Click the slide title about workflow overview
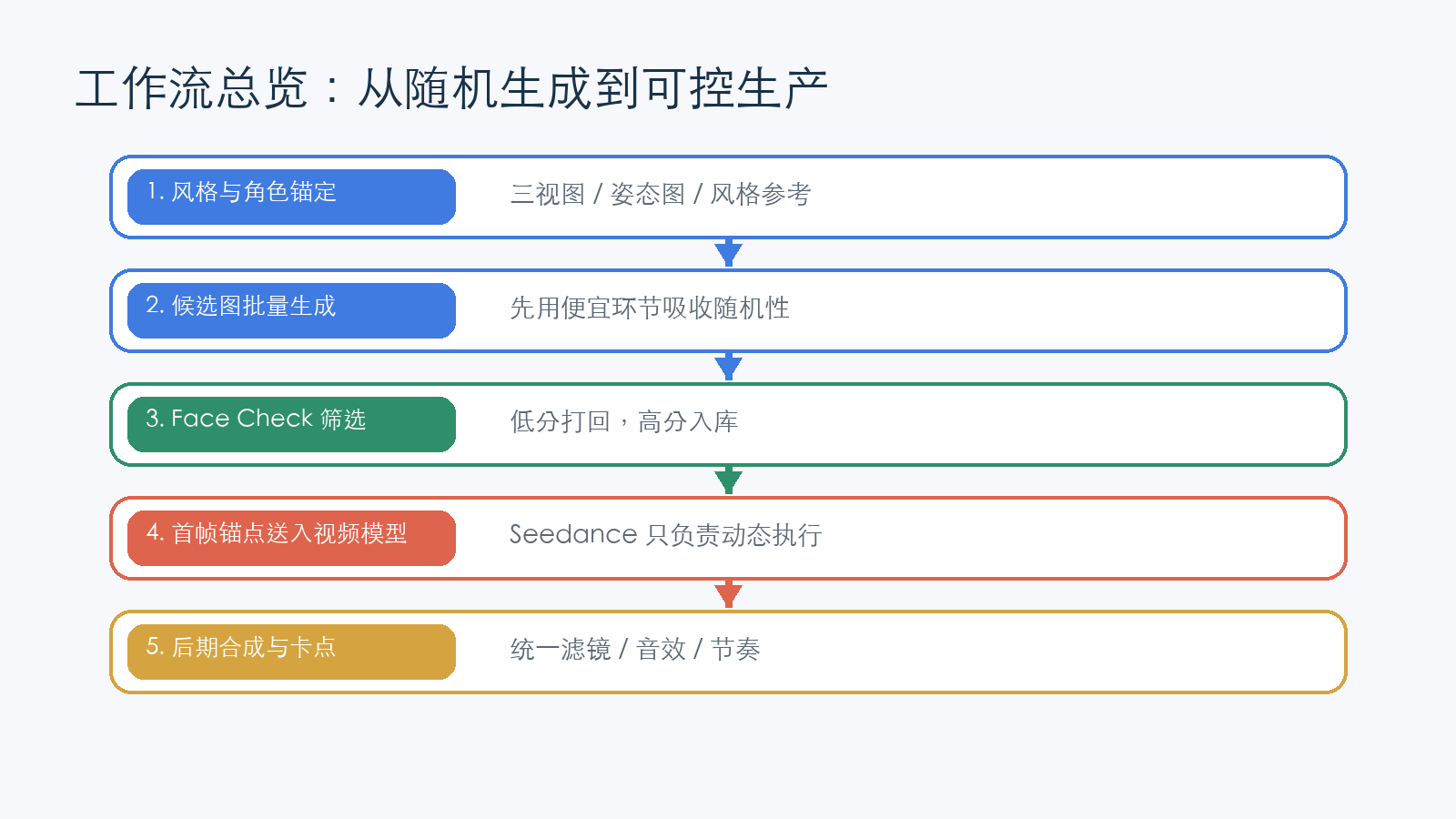This screenshot has height=819, width=1456. tap(451, 89)
